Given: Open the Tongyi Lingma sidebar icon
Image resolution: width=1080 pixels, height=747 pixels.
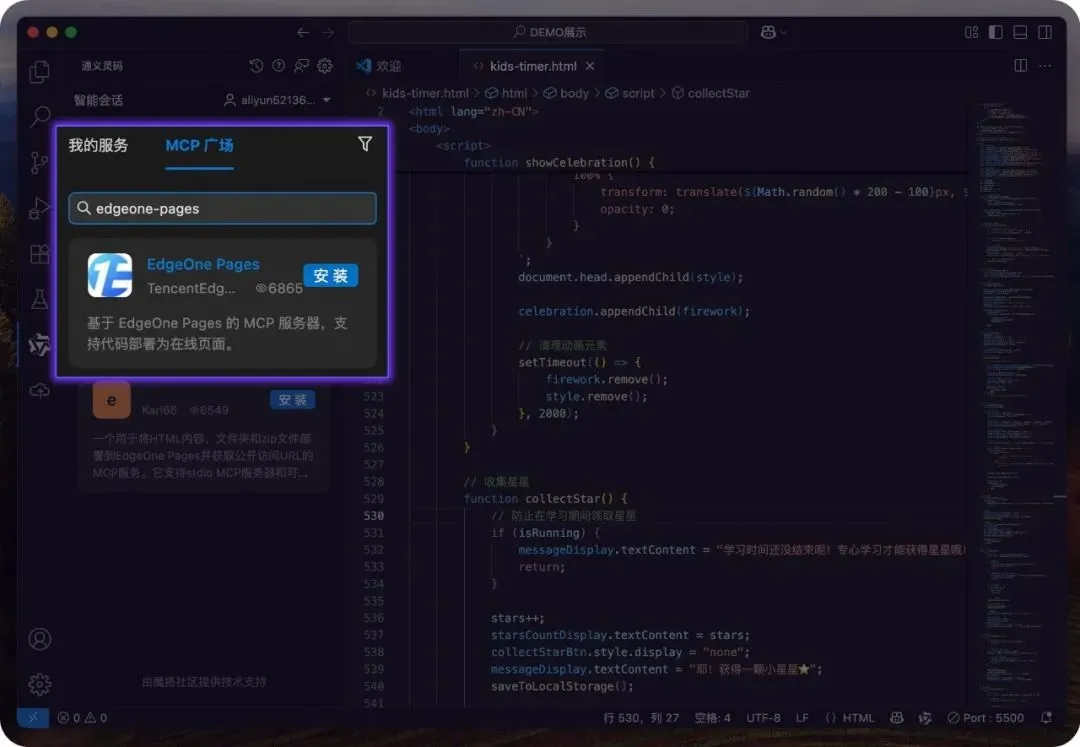Looking at the screenshot, I should [x=39, y=344].
